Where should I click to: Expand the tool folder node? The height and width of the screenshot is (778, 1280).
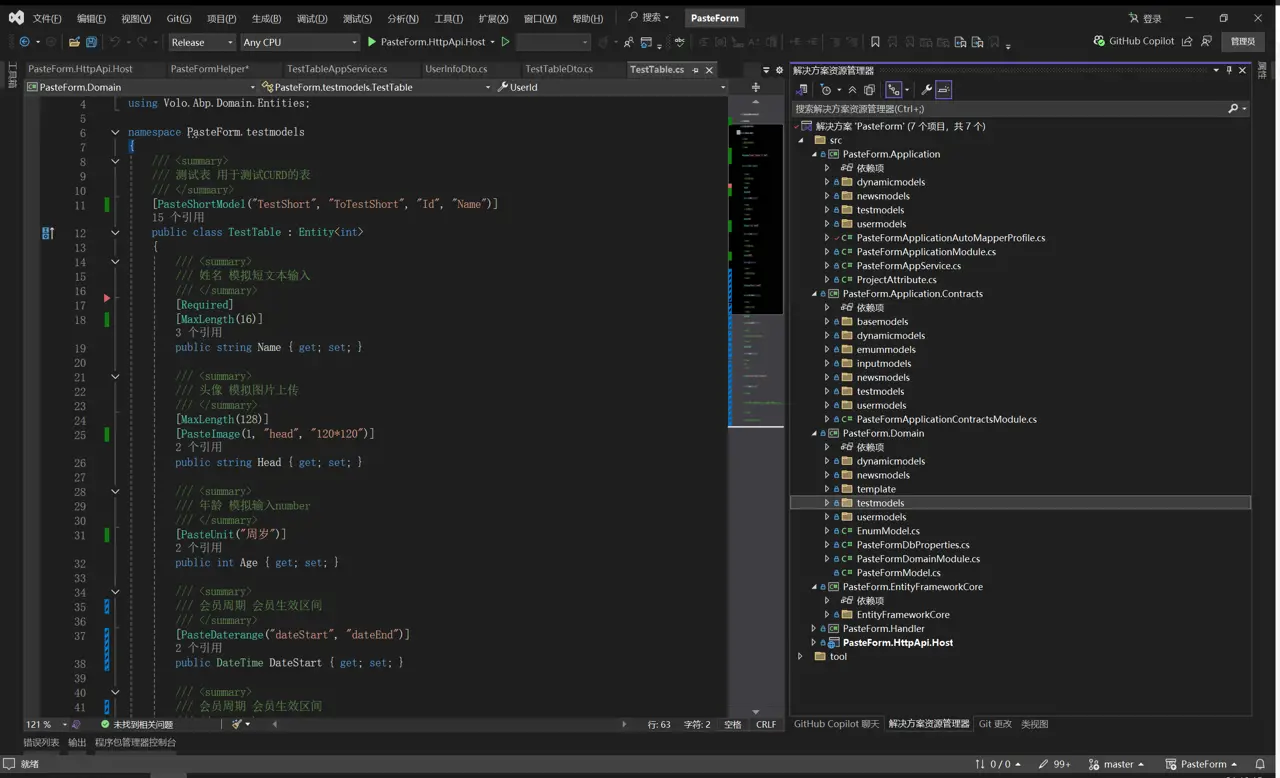point(800,657)
